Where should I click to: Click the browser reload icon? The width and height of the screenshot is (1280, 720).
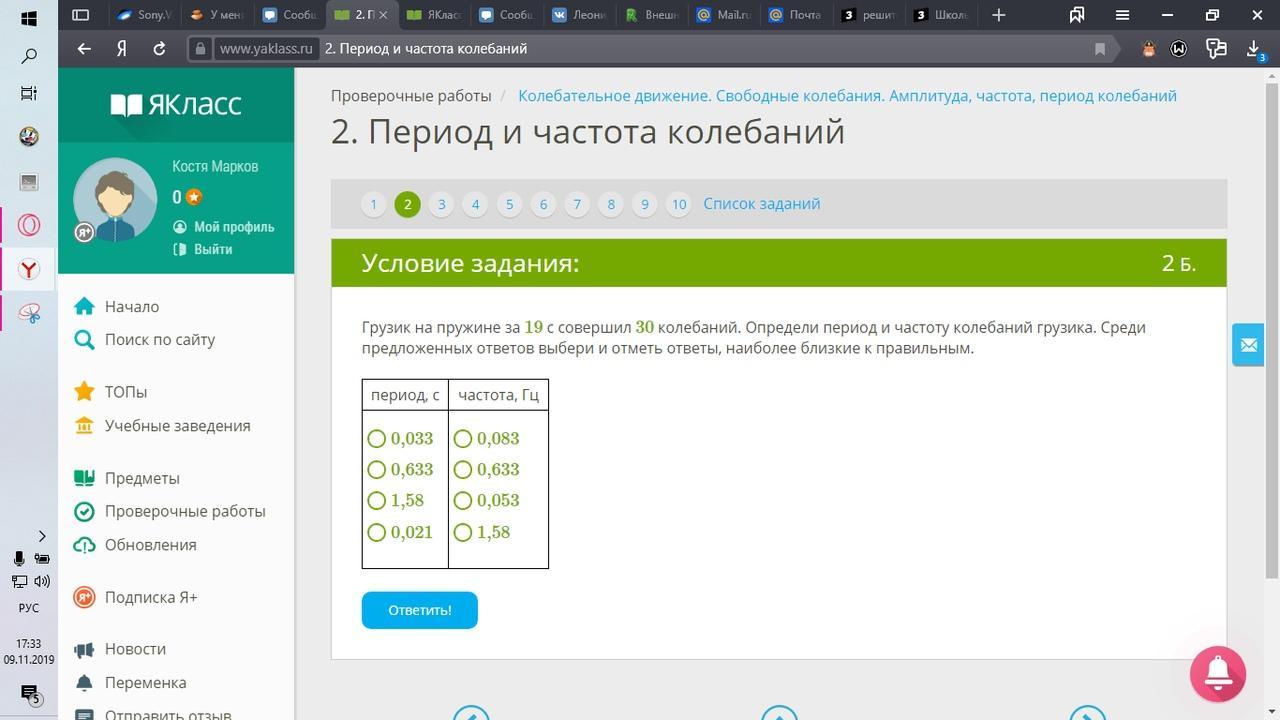159,49
